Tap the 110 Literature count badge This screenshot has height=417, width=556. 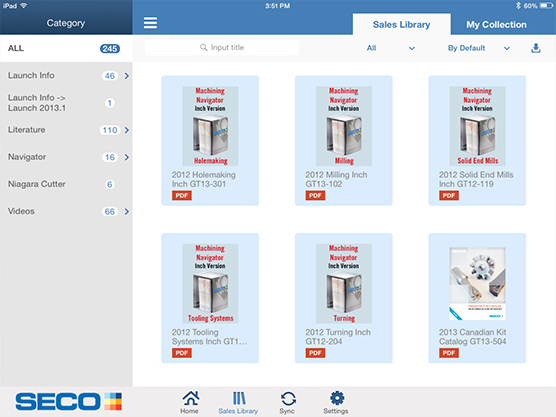[x=110, y=130]
